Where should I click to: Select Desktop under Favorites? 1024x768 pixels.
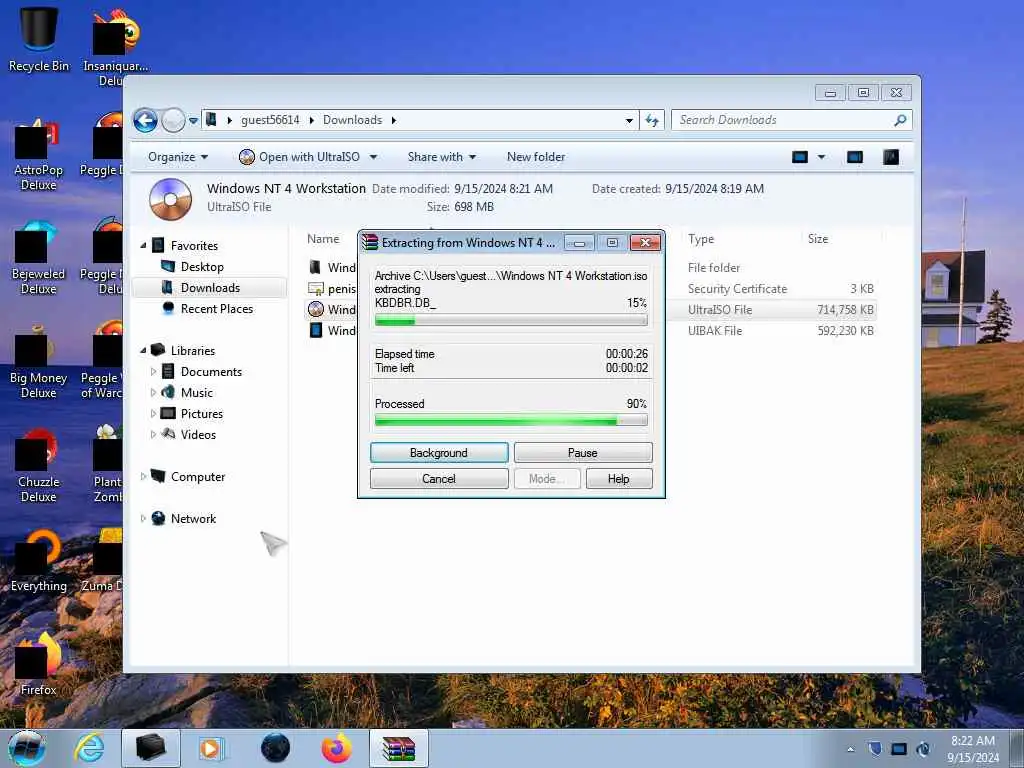click(x=202, y=266)
